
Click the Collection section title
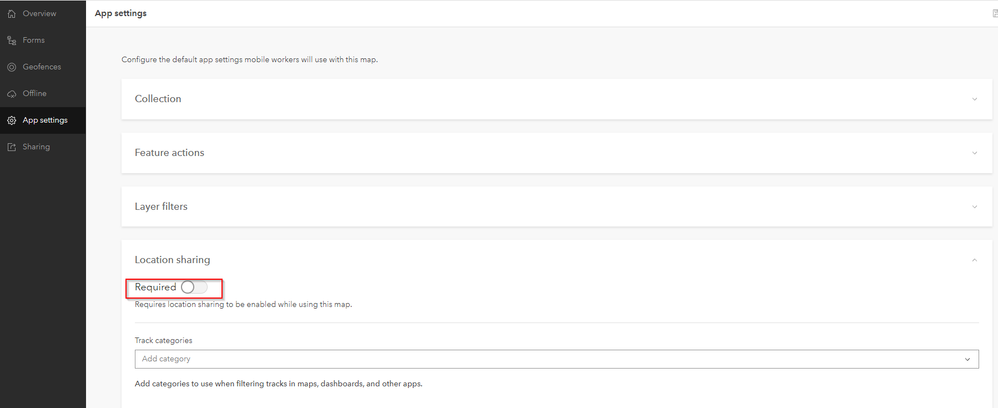(158, 99)
